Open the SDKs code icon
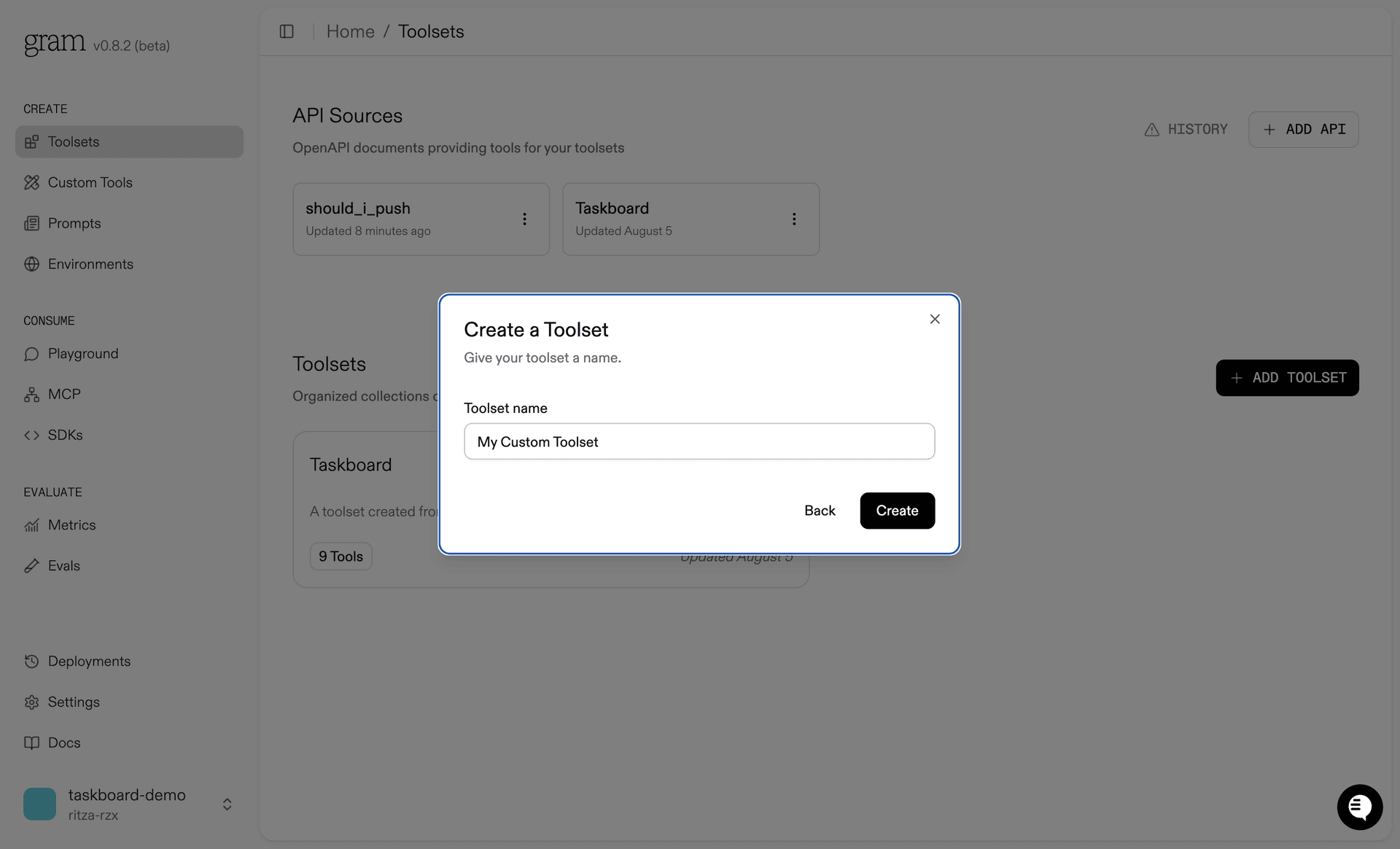 [x=31, y=435]
